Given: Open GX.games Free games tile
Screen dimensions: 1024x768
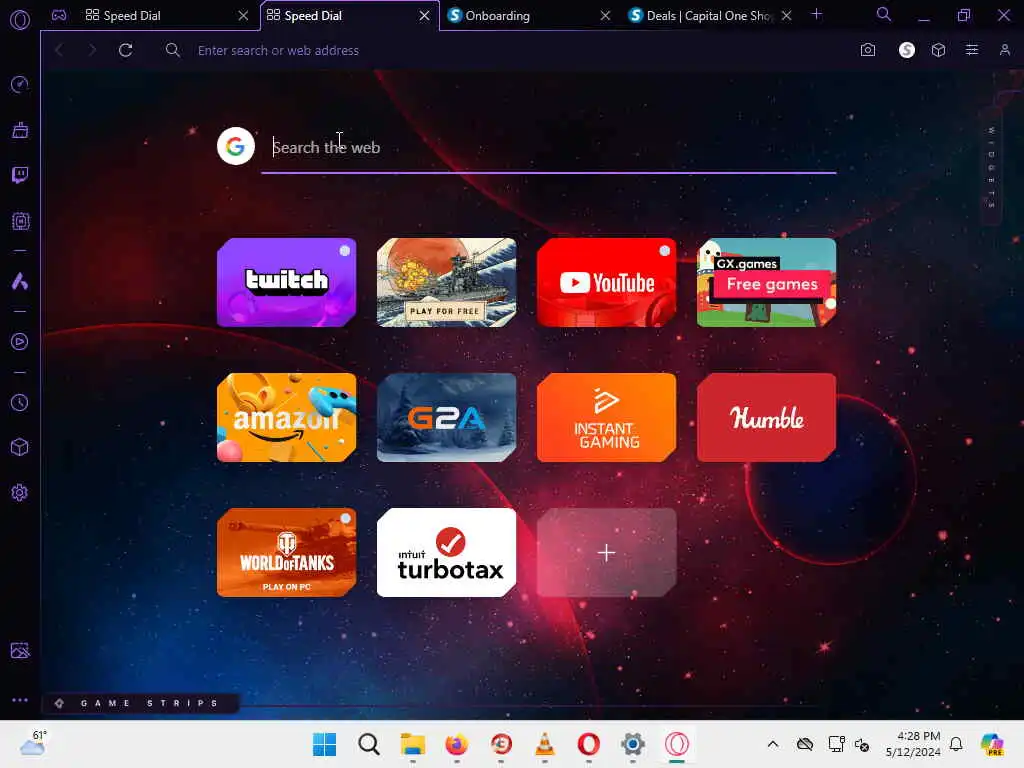Looking at the screenshot, I should point(767,282).
